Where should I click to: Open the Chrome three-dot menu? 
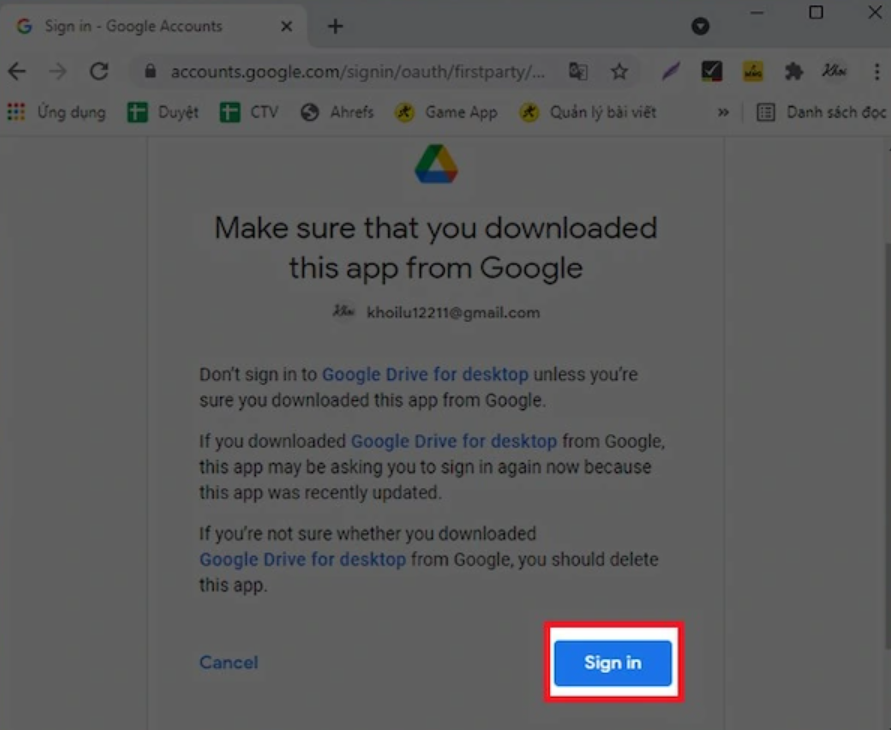pos(877,71)
